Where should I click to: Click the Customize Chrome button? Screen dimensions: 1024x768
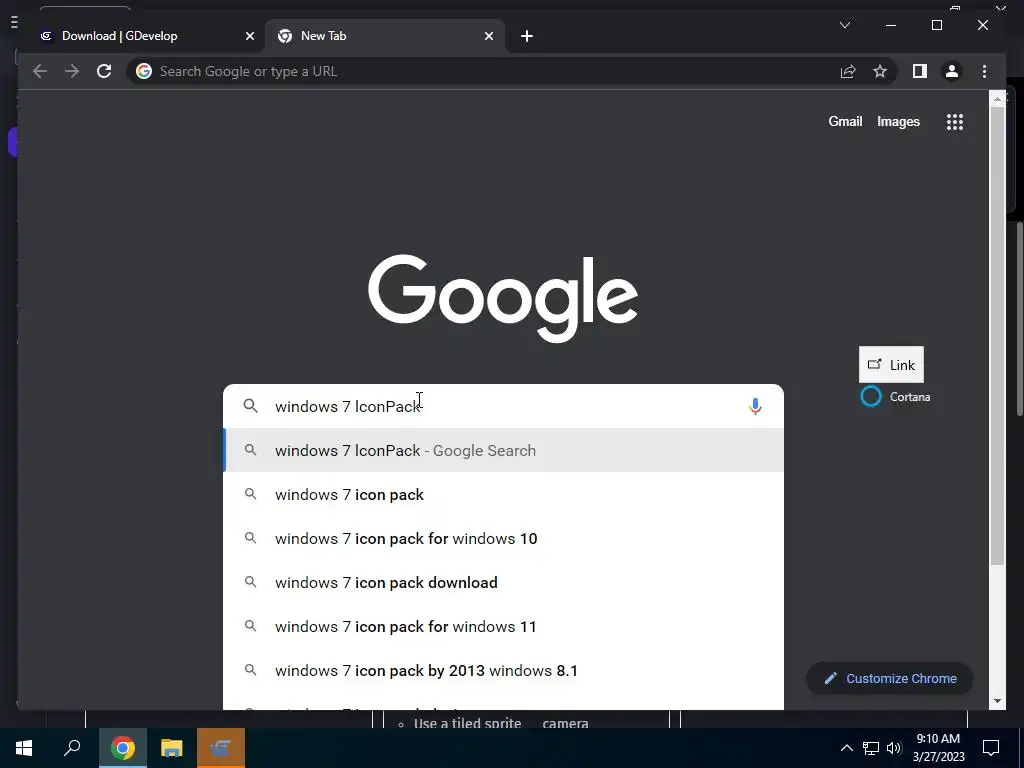click(889, 679)
